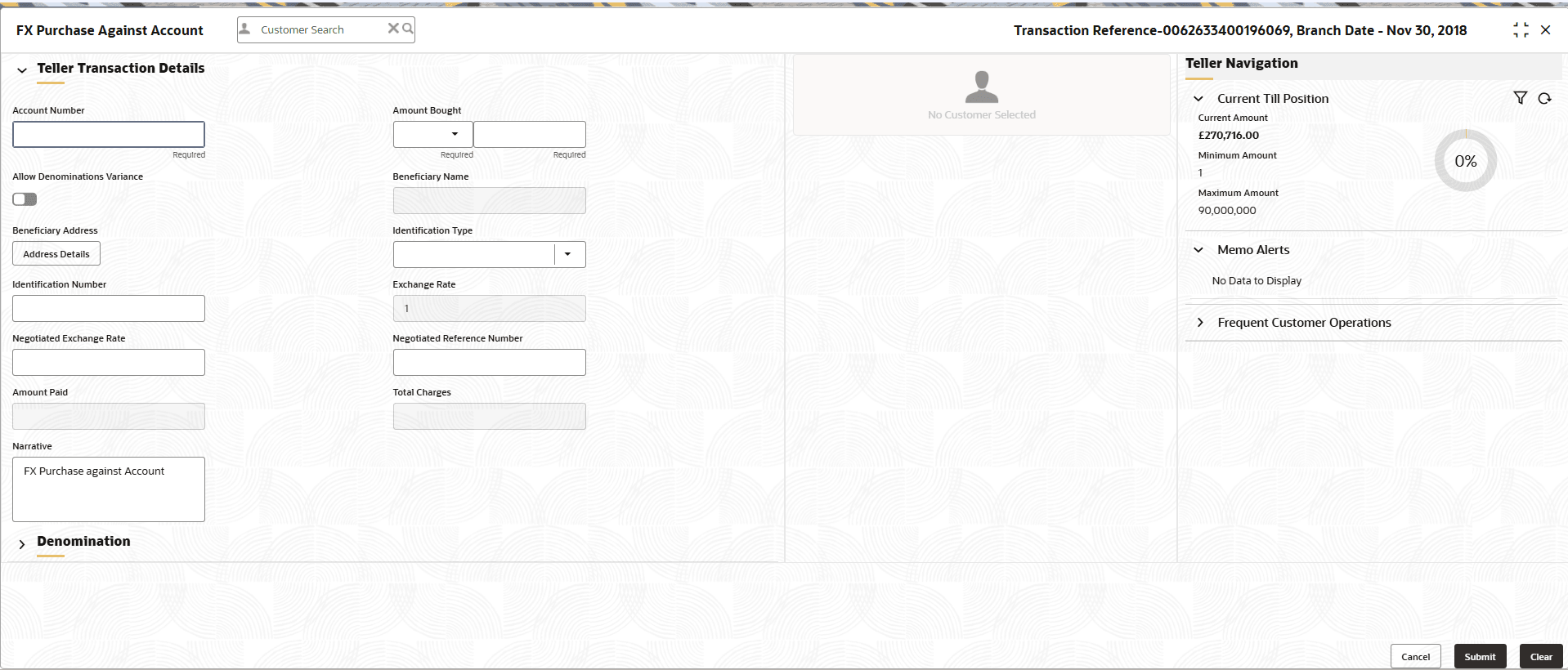The width and height of the screenshot is (1568, 670).
Task: Click the customer search magnifier icon
Action: (x=408, y=29)
